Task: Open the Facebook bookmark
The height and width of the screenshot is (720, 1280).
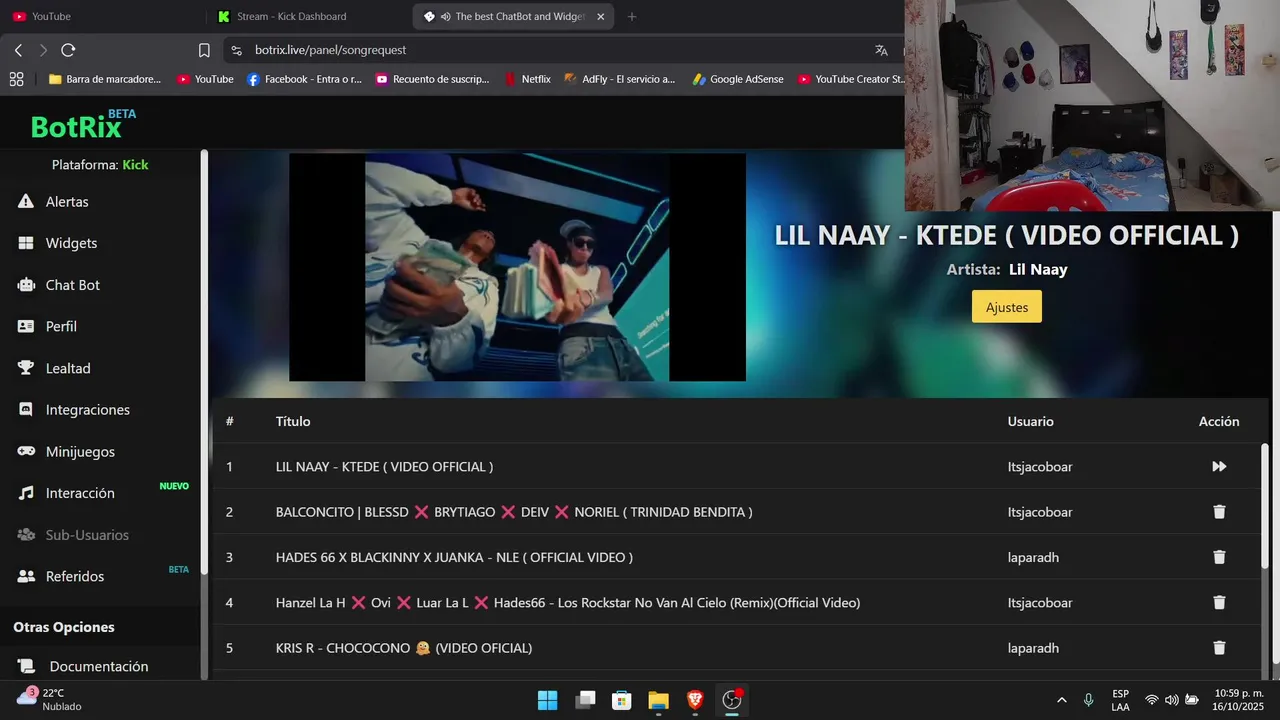Action: (x=304, y=79)
